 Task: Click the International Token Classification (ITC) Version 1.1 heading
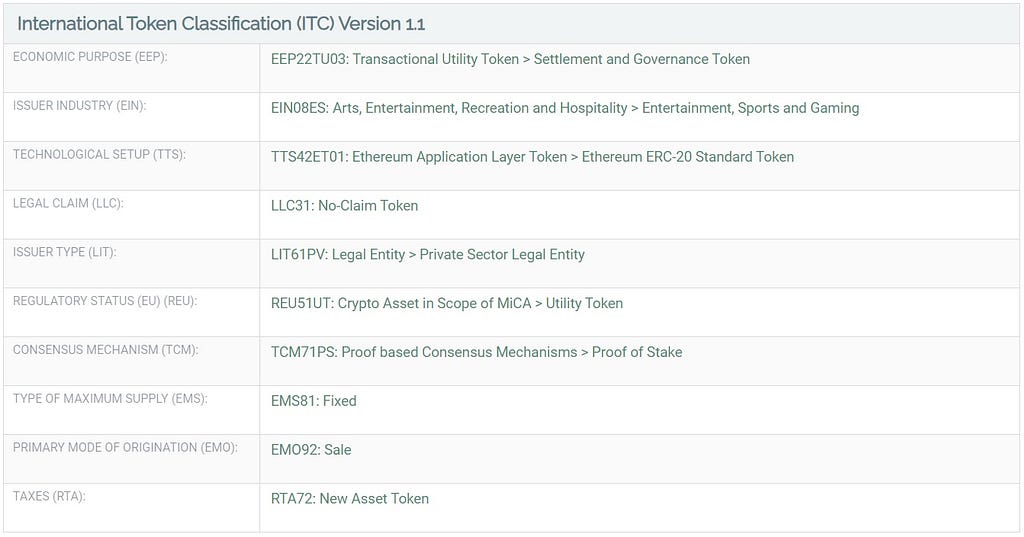[x=221, y=24]
